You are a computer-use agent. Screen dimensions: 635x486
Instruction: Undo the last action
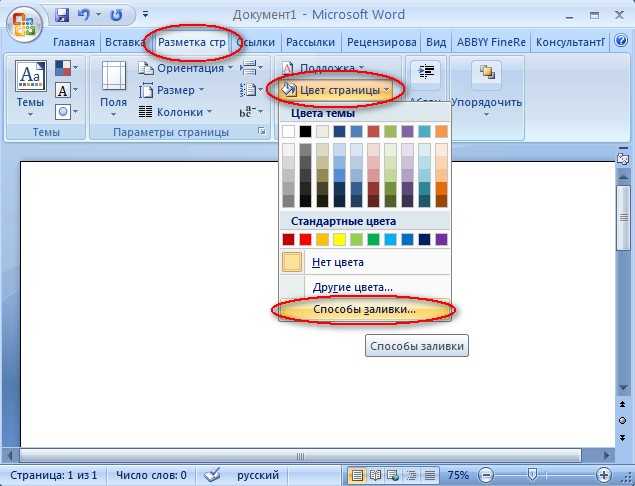(x=84, y=15)
